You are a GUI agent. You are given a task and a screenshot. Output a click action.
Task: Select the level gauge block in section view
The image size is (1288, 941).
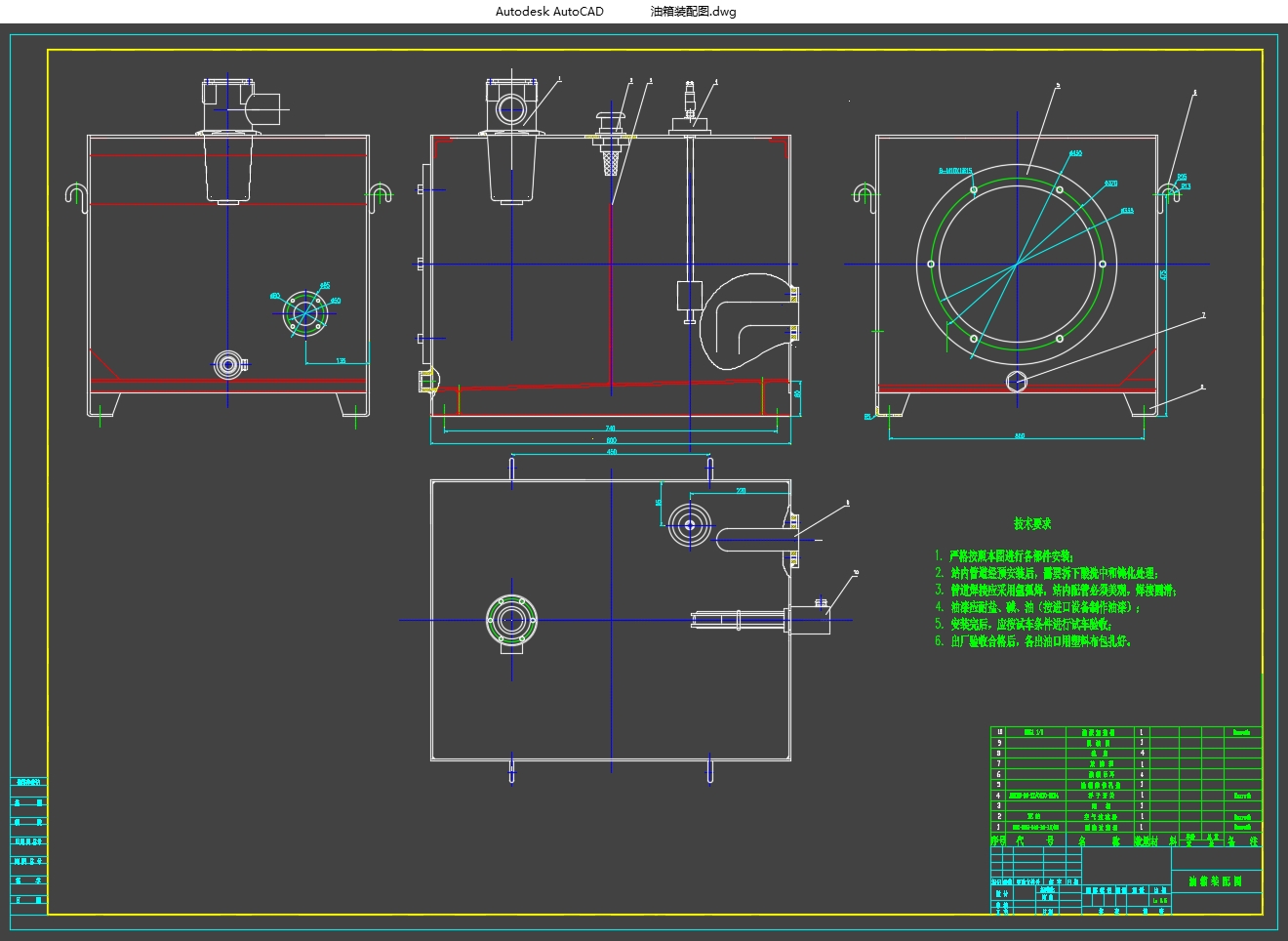689,296
